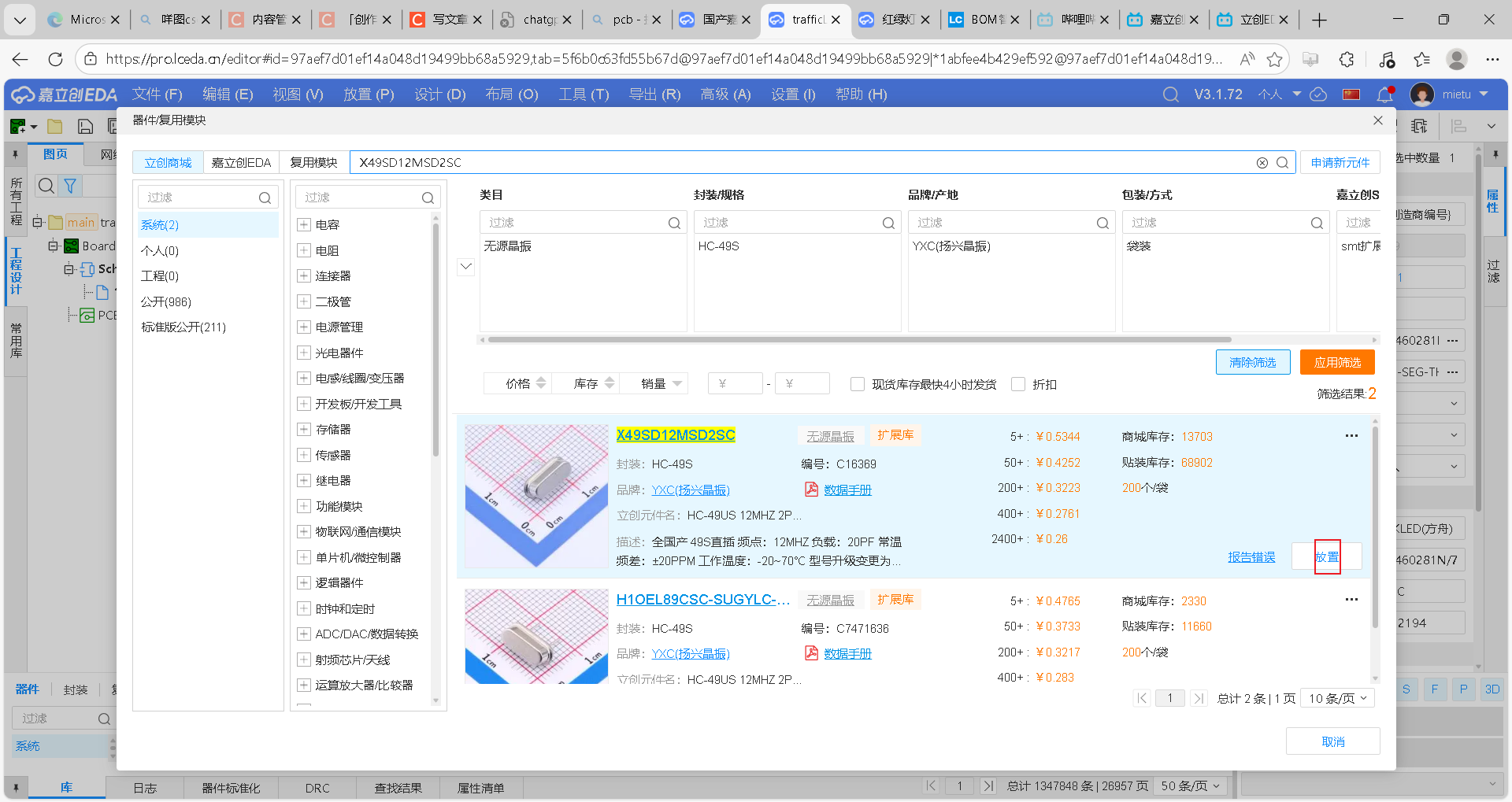Open the 10条/页 results-per-page dropdown
Screen dimensions: 1512x802
coord(1337,698)
